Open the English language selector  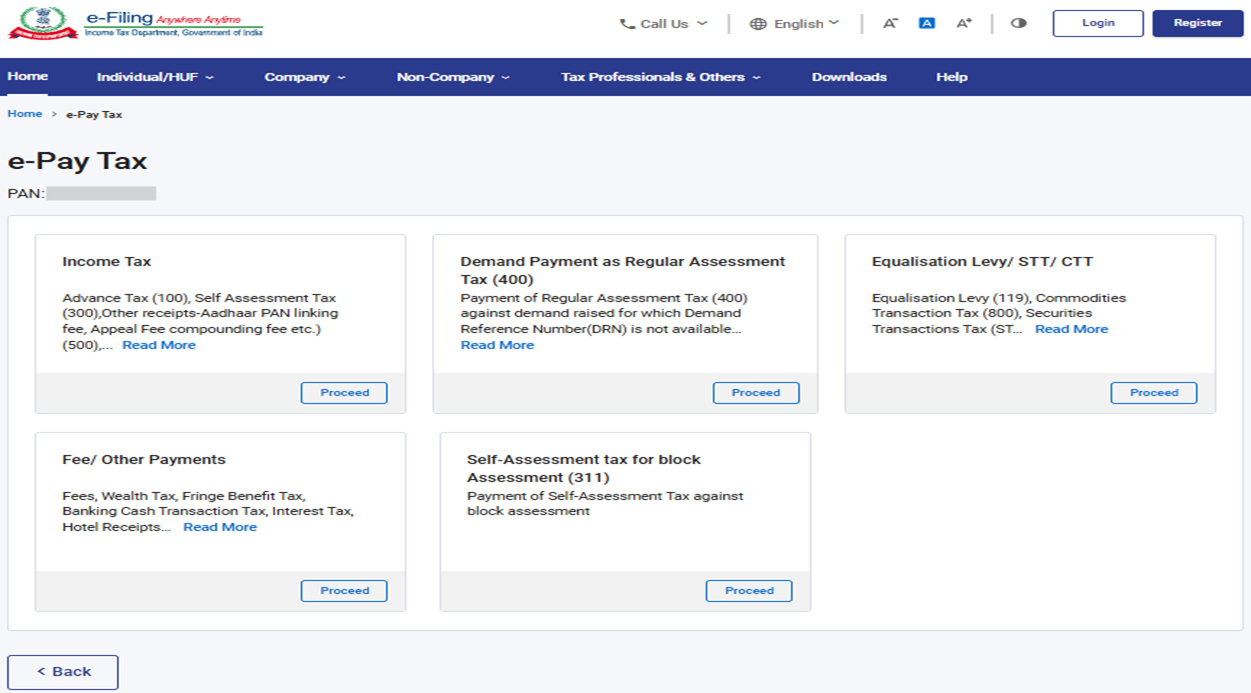pos(794,24)
